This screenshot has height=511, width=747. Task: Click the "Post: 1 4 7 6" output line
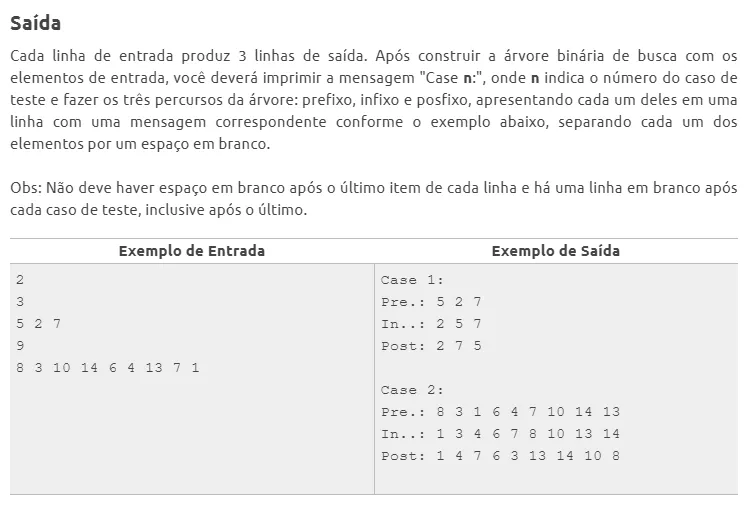[500, 456]
